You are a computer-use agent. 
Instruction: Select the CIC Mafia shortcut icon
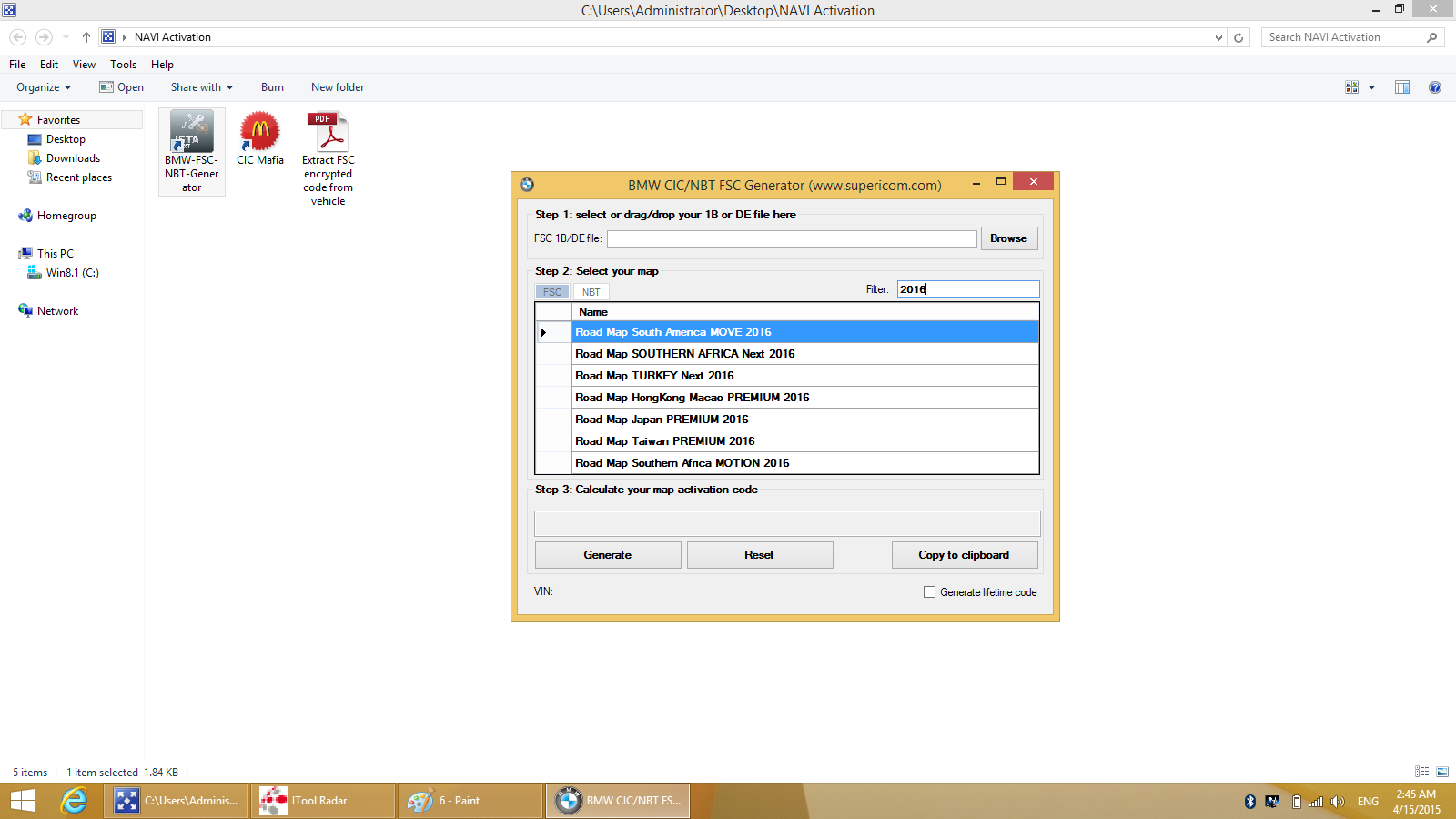260,132
